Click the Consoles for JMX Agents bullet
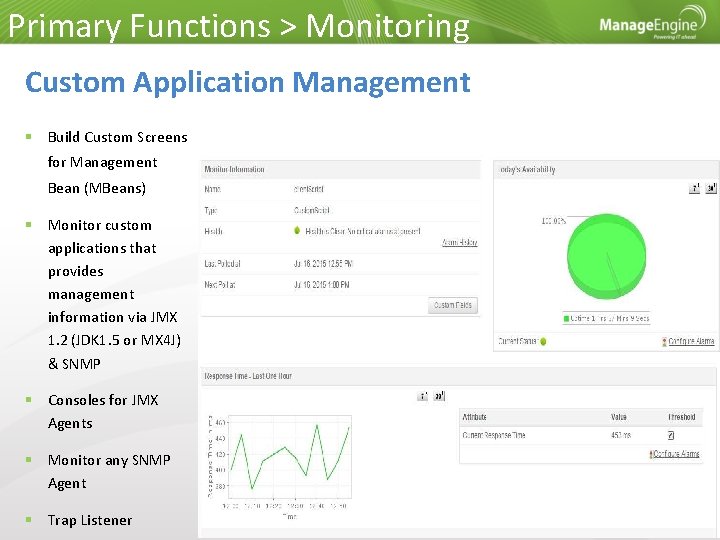Screen dimensions: 720x540 [103, 411]
